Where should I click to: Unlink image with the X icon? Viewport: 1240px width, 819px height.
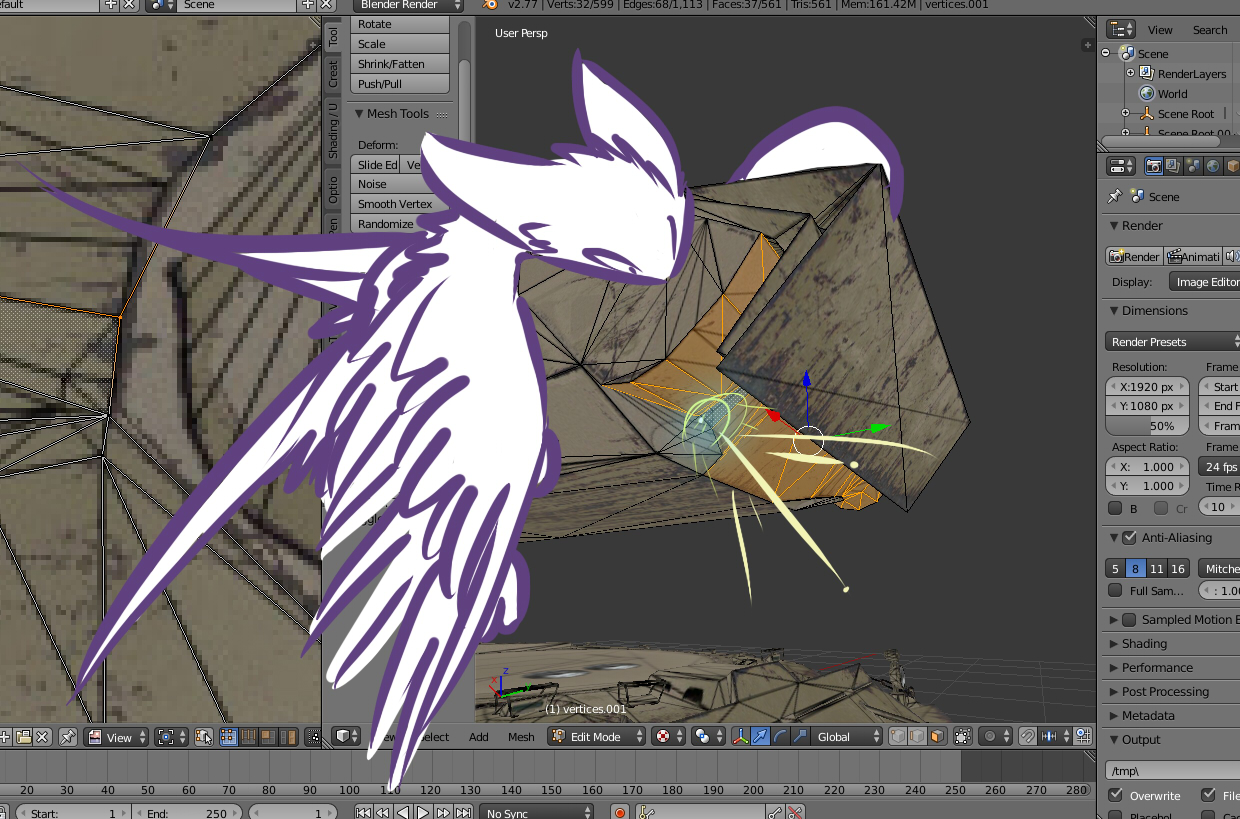(42, 737)
